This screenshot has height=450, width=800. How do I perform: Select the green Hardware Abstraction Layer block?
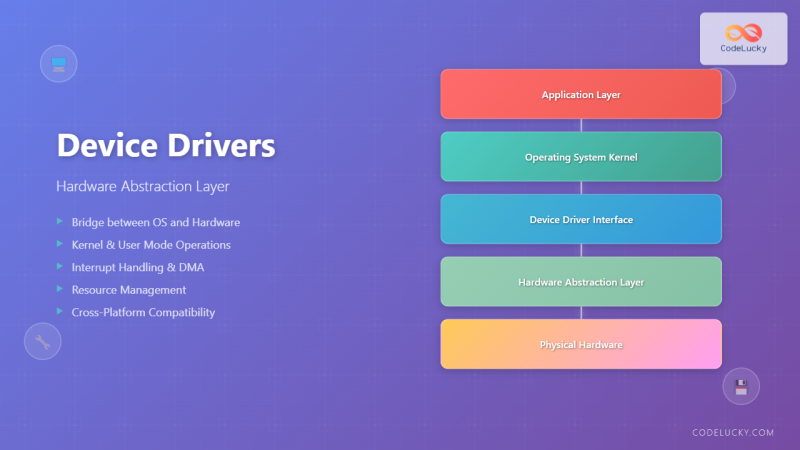tap(581, 282)
